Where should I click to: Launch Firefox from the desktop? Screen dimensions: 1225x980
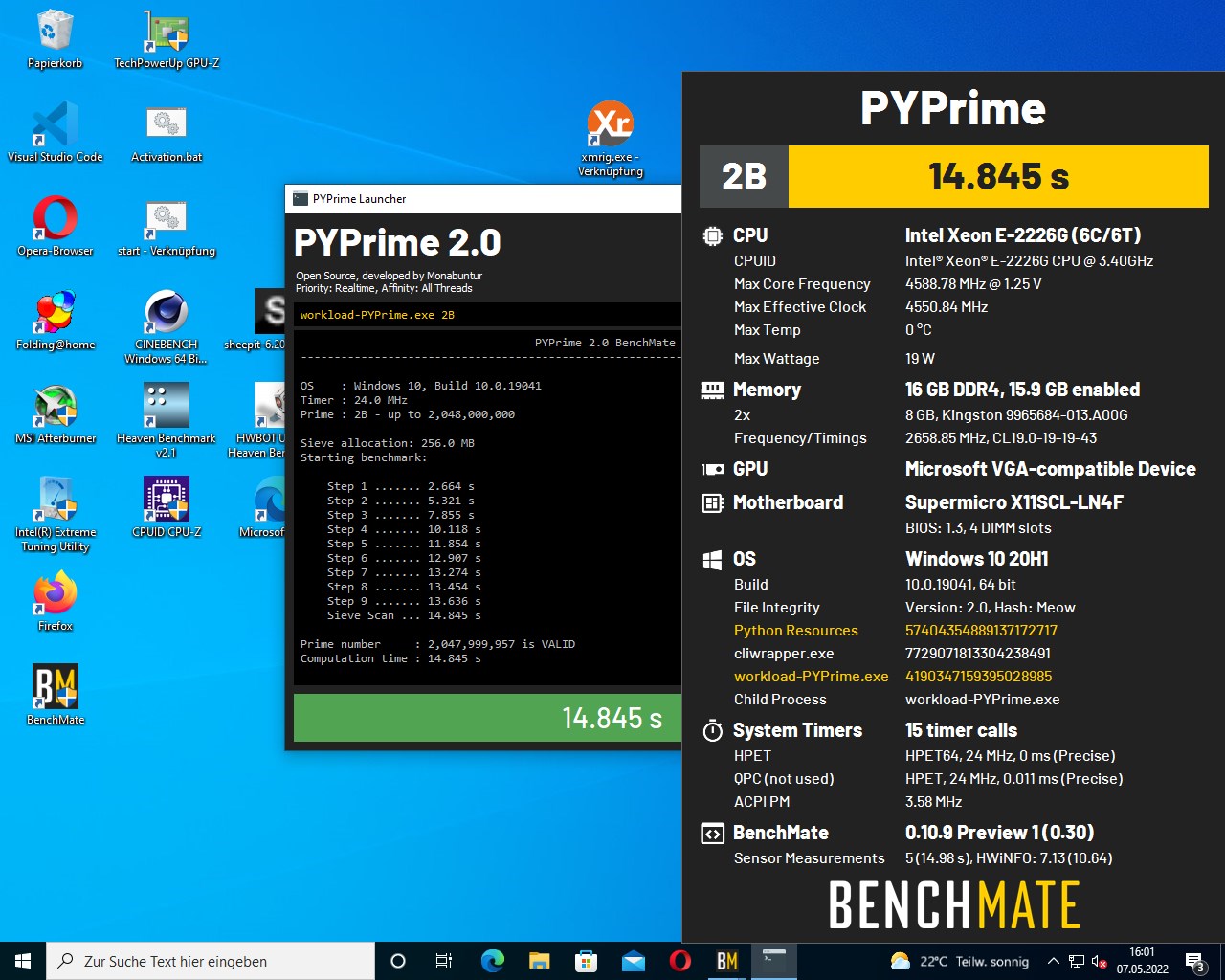click(55, 601)
